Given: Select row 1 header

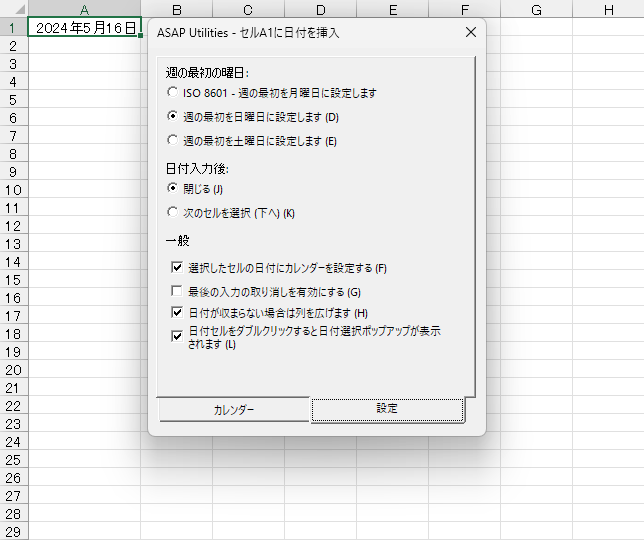Looking at the screenshot, I should click(x=14, y=27).
